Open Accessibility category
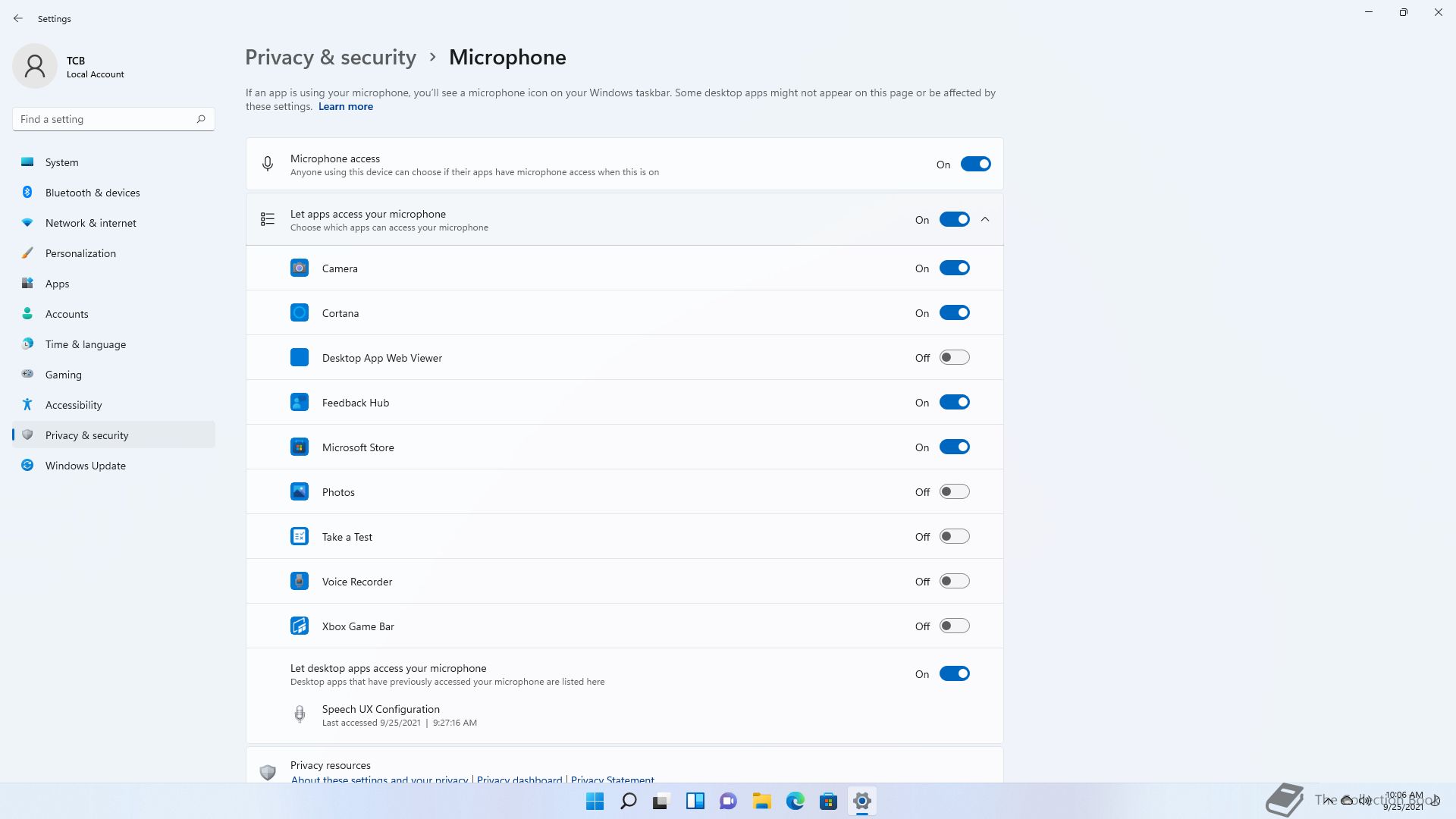This screenshot has width=1456, height=819. point(114,405)
